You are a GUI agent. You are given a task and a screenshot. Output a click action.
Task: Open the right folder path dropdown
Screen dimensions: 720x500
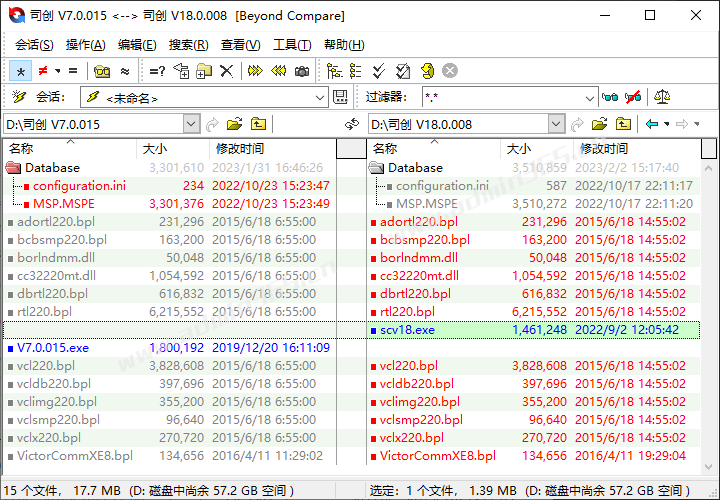pyautogui.click(x=556, y=124)
